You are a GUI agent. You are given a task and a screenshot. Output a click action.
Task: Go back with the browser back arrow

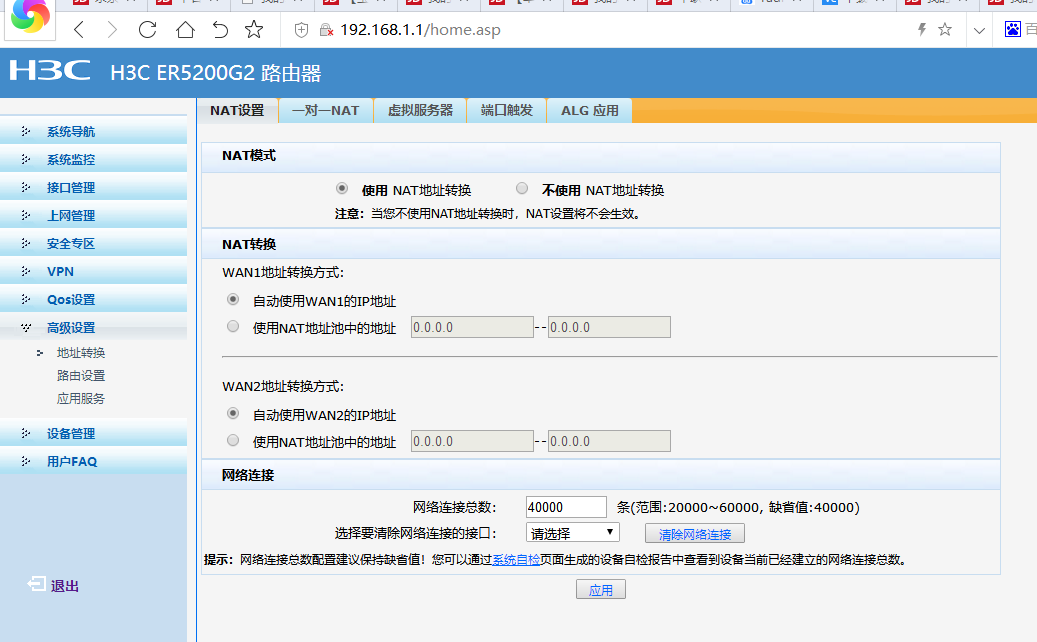pos(79,30)
